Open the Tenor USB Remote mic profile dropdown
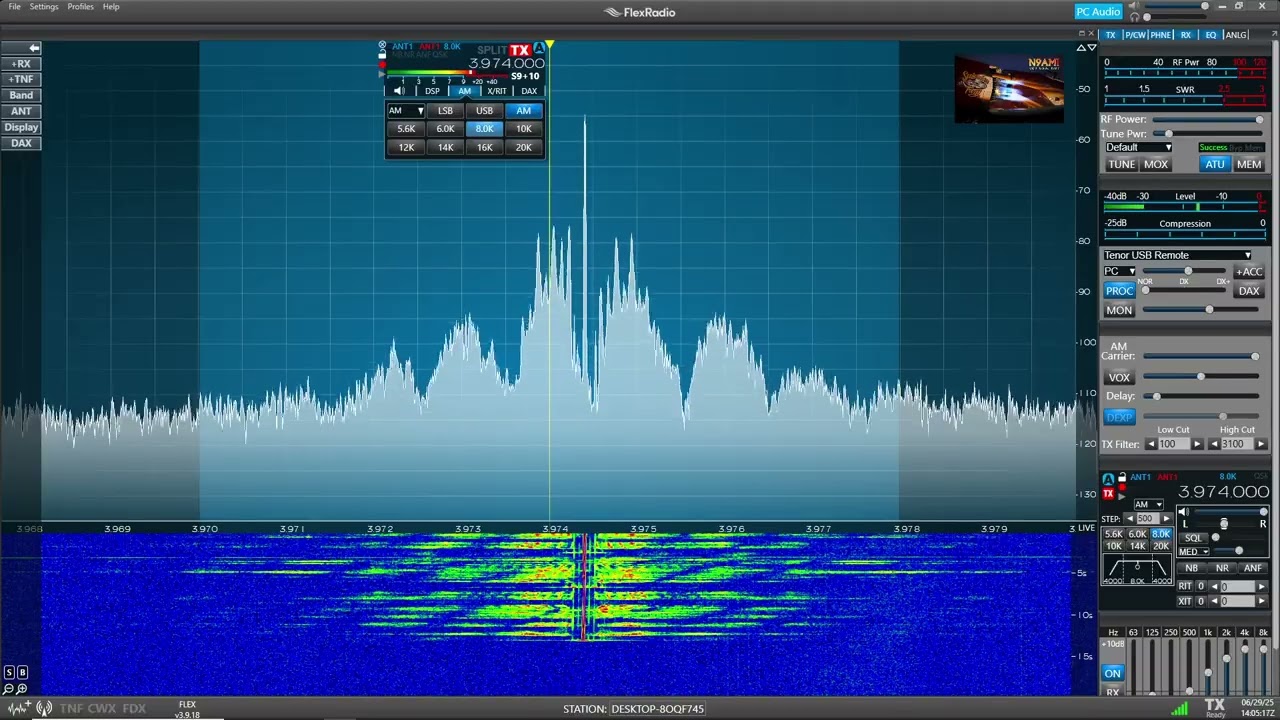Image resolution: width=1280 pixels, height=720 pixels. point(1177,255)
